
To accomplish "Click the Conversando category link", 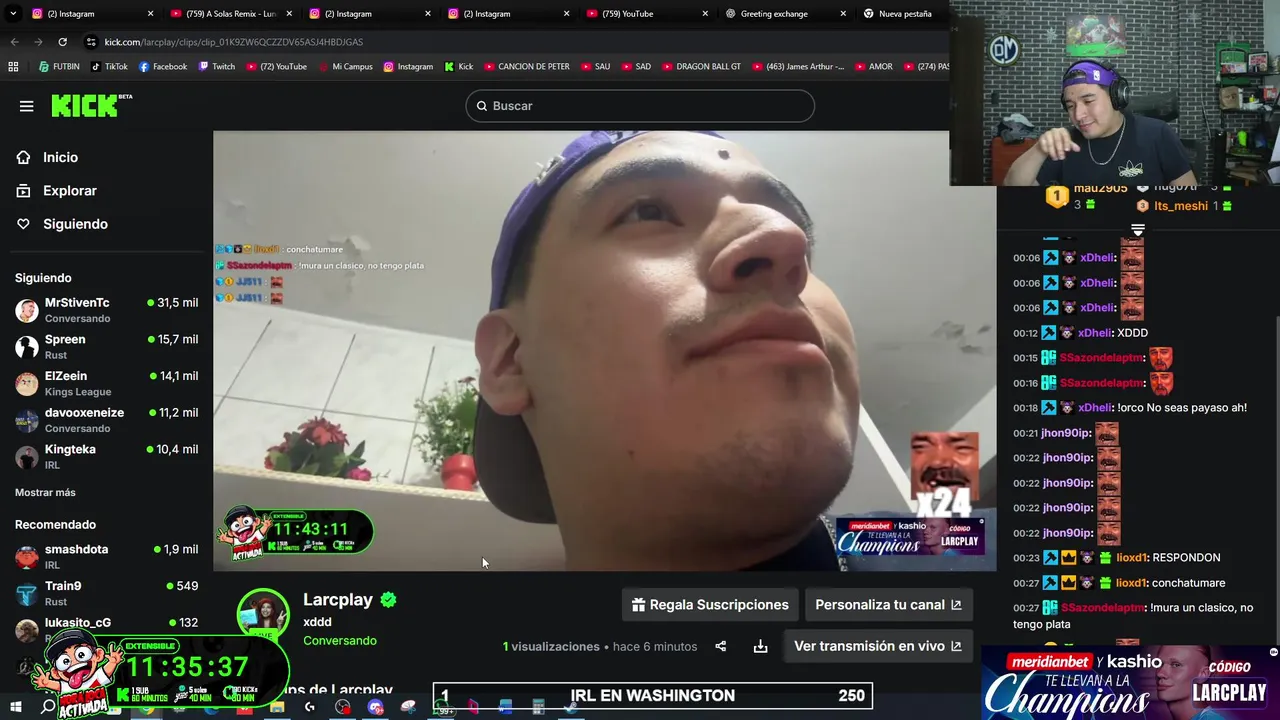I will pyautogui.click(x=340, y=640).
